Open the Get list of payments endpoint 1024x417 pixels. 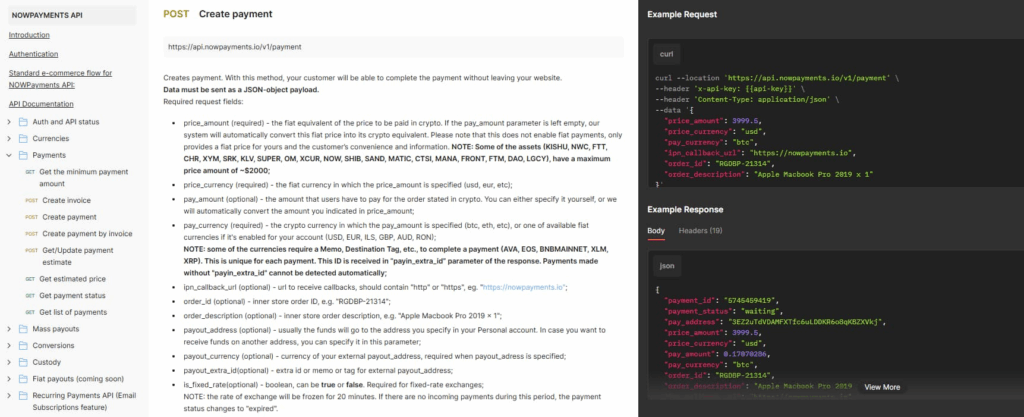click(x=72, y=312)
